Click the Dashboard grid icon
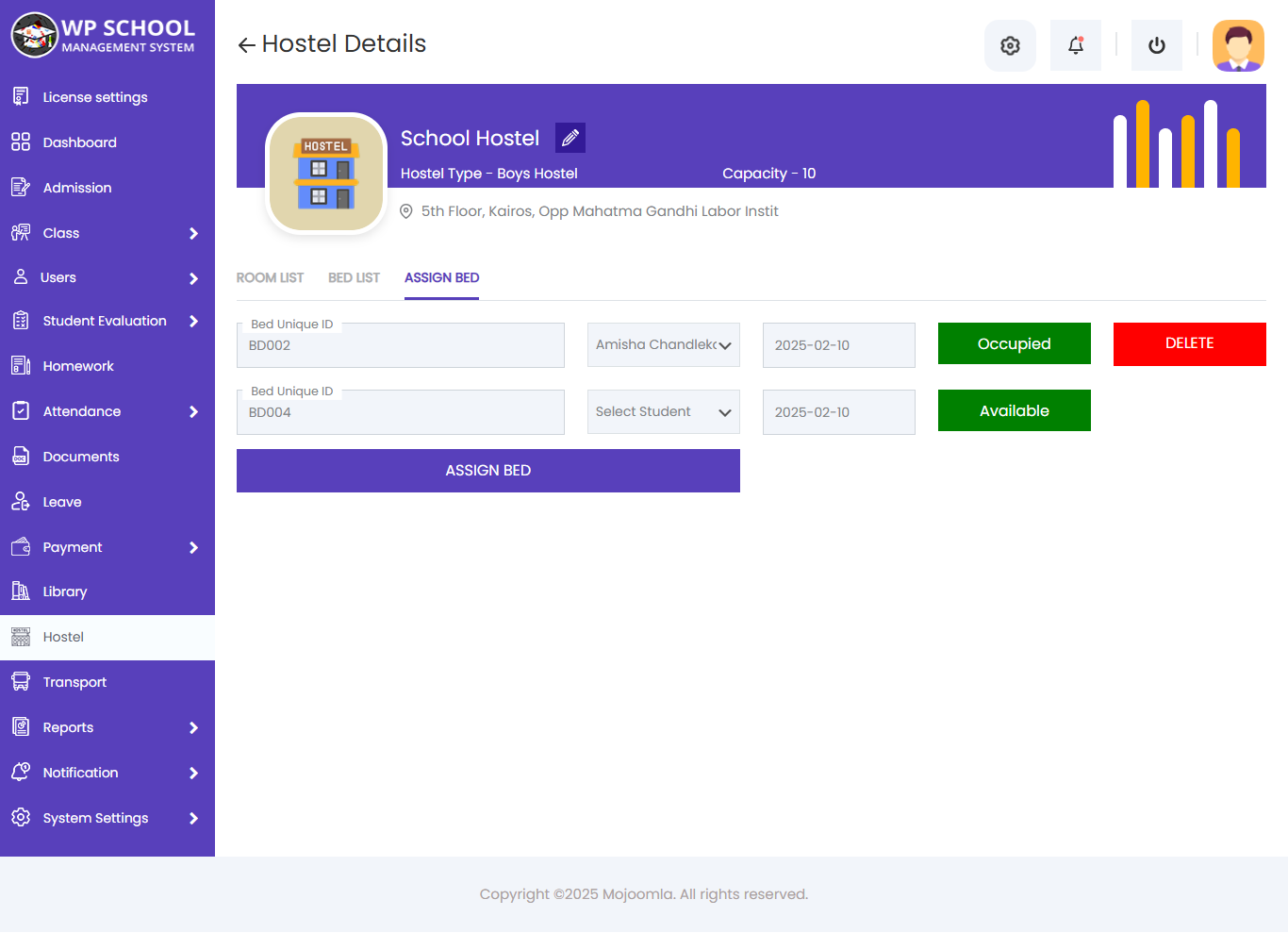This screenshot has width=1288, height=933. pos(21,142)
